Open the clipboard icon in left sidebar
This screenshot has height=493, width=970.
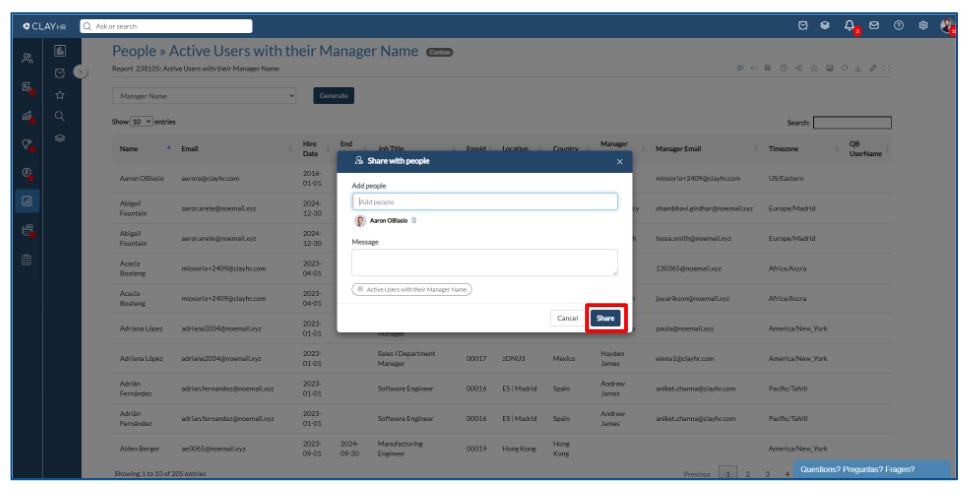[27, 260]
